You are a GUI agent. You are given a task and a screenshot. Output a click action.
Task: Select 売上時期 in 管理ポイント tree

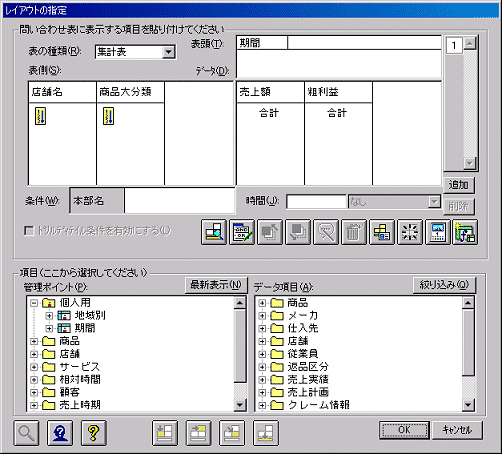(80, 405)
